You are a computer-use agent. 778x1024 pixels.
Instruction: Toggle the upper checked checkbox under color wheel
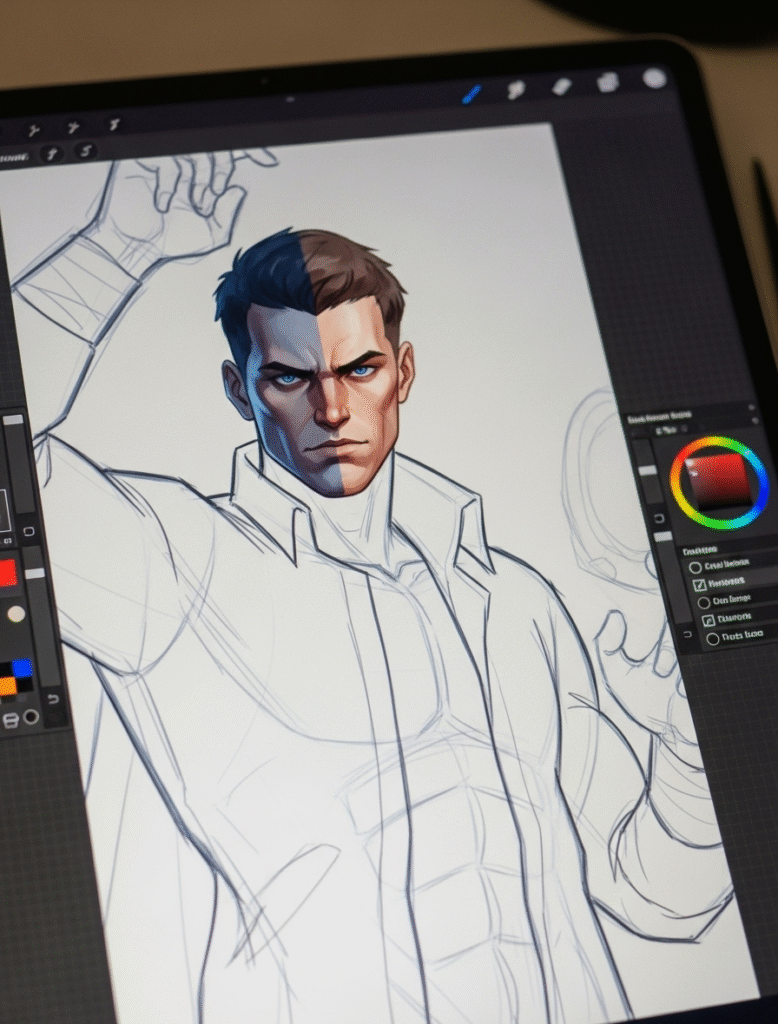(700, 584)
